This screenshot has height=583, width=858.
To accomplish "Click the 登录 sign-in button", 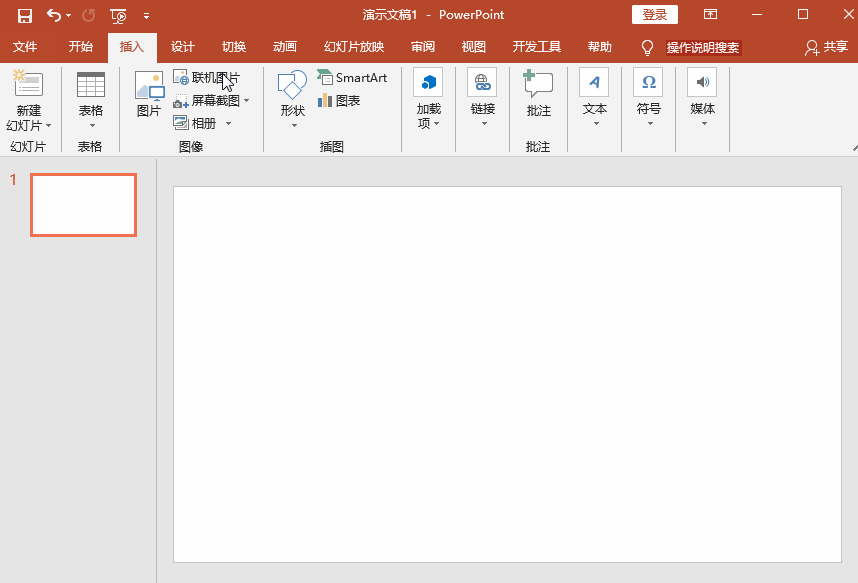I will click(654, 15).
